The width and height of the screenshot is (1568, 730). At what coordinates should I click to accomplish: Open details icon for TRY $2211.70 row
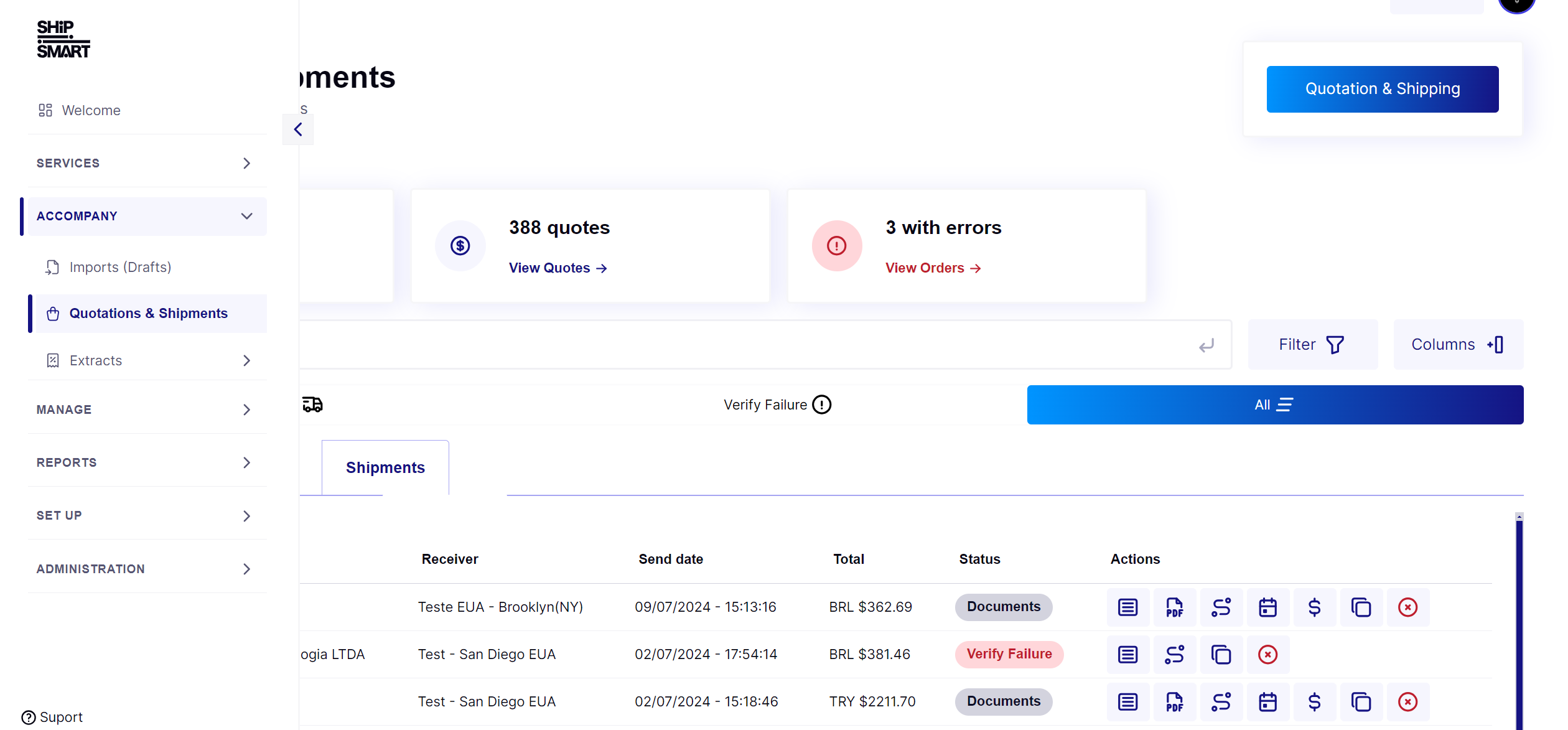(x=1127, y=702)
